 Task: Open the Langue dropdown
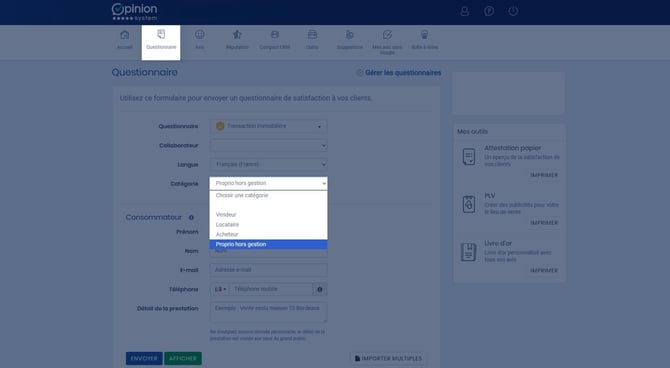coord(268,164)
